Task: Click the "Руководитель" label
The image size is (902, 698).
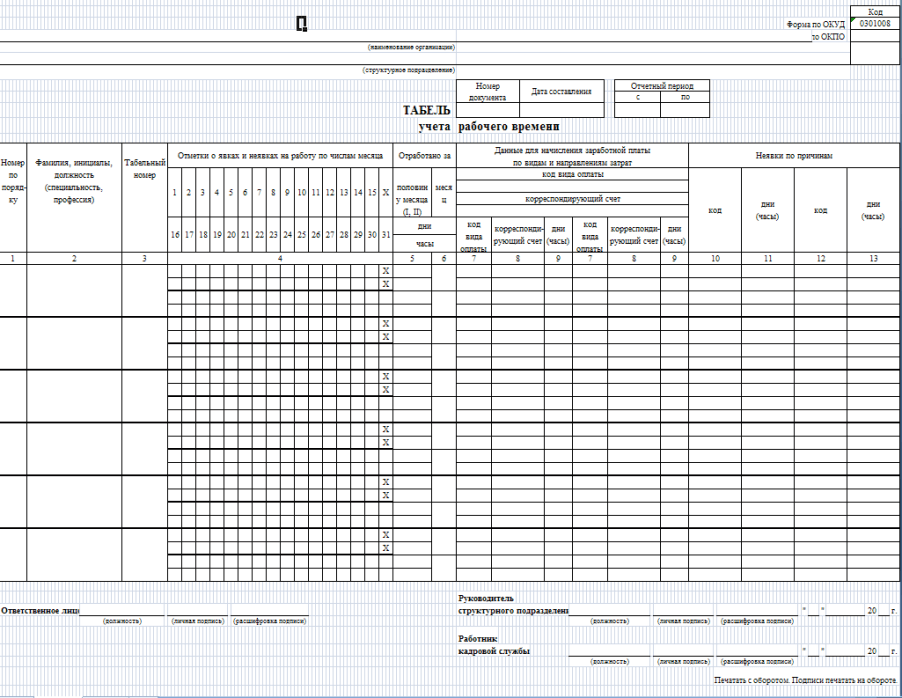Action: pyautogui.click(x=486, y=598)
